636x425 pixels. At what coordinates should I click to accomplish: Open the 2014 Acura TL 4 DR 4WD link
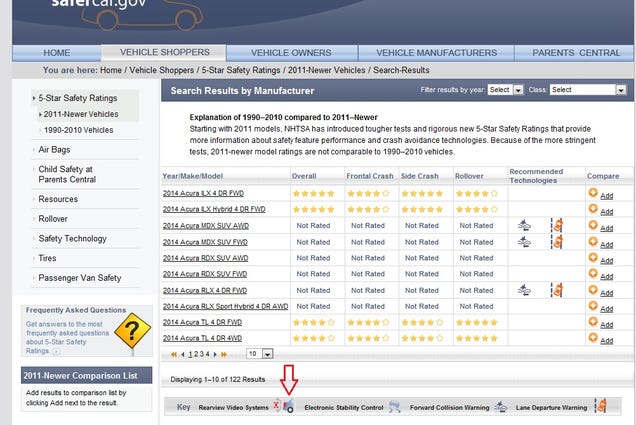(202, 338)
